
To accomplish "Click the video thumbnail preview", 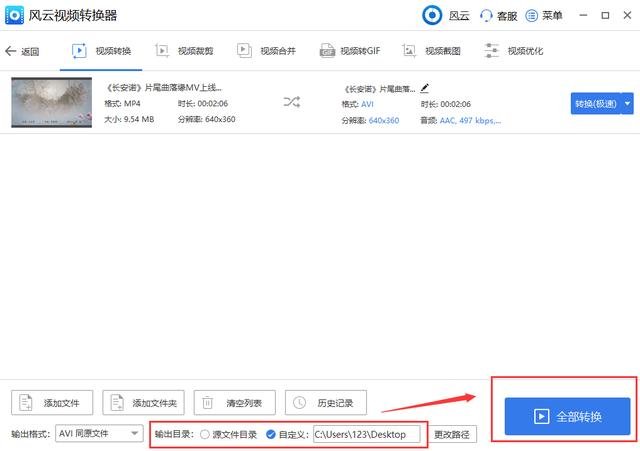I will coord(51,102).
